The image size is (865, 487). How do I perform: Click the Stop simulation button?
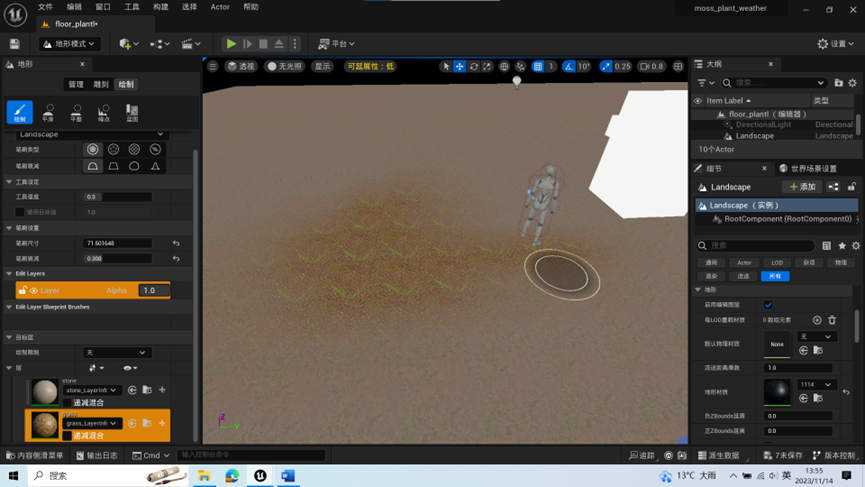pos(263,44)
